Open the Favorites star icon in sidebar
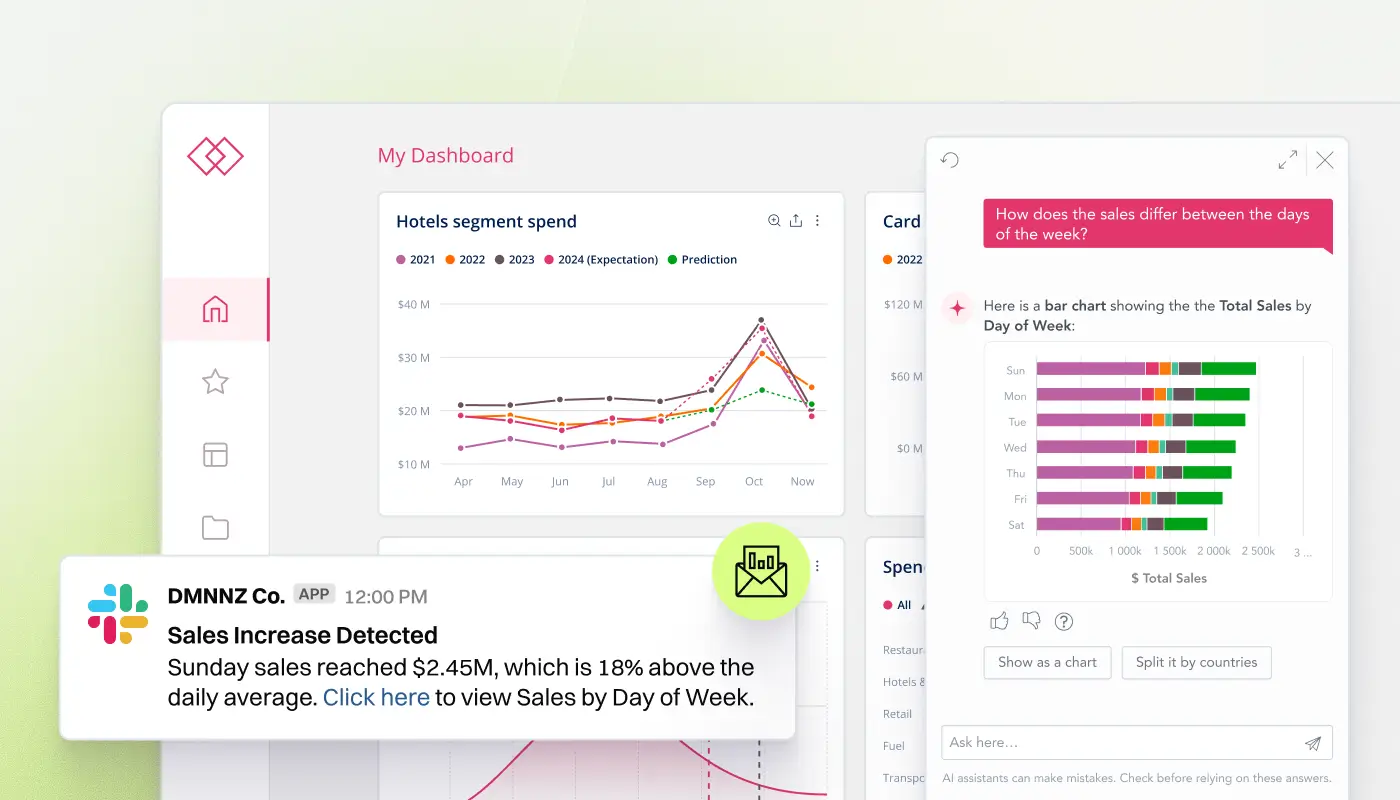Screen dimensions: 1400x800 [215, 382]
